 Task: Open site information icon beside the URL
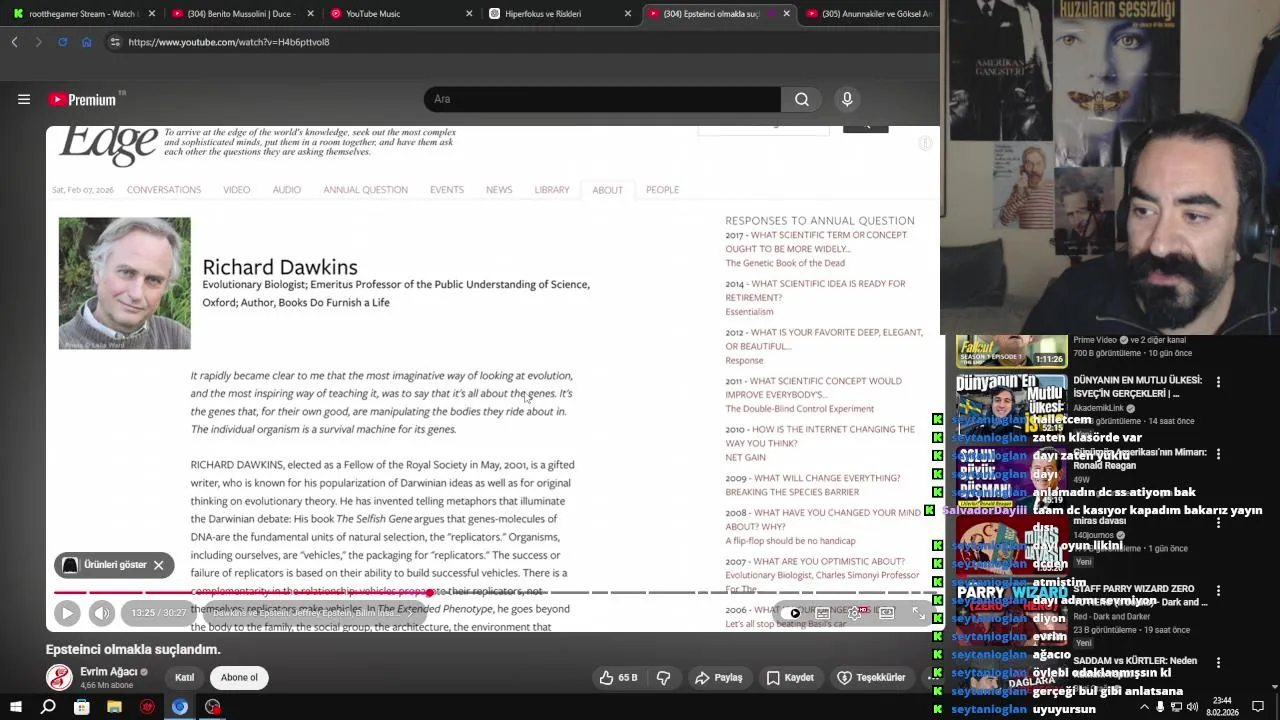coord(115,42)
